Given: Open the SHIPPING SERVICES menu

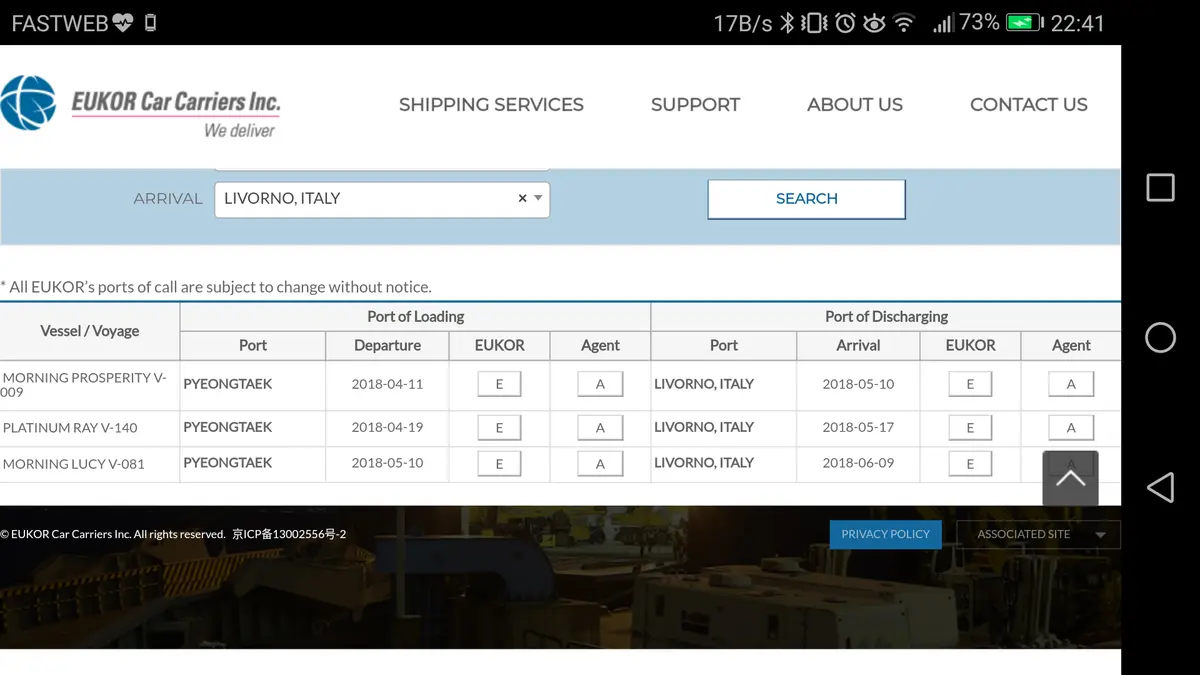Looking at the screenshot, I should [491, 104].
